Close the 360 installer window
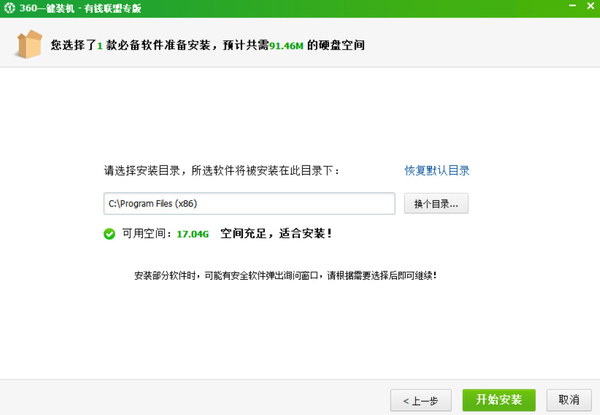The width and height of the screenshot is (600, 415). click(591, 6)
